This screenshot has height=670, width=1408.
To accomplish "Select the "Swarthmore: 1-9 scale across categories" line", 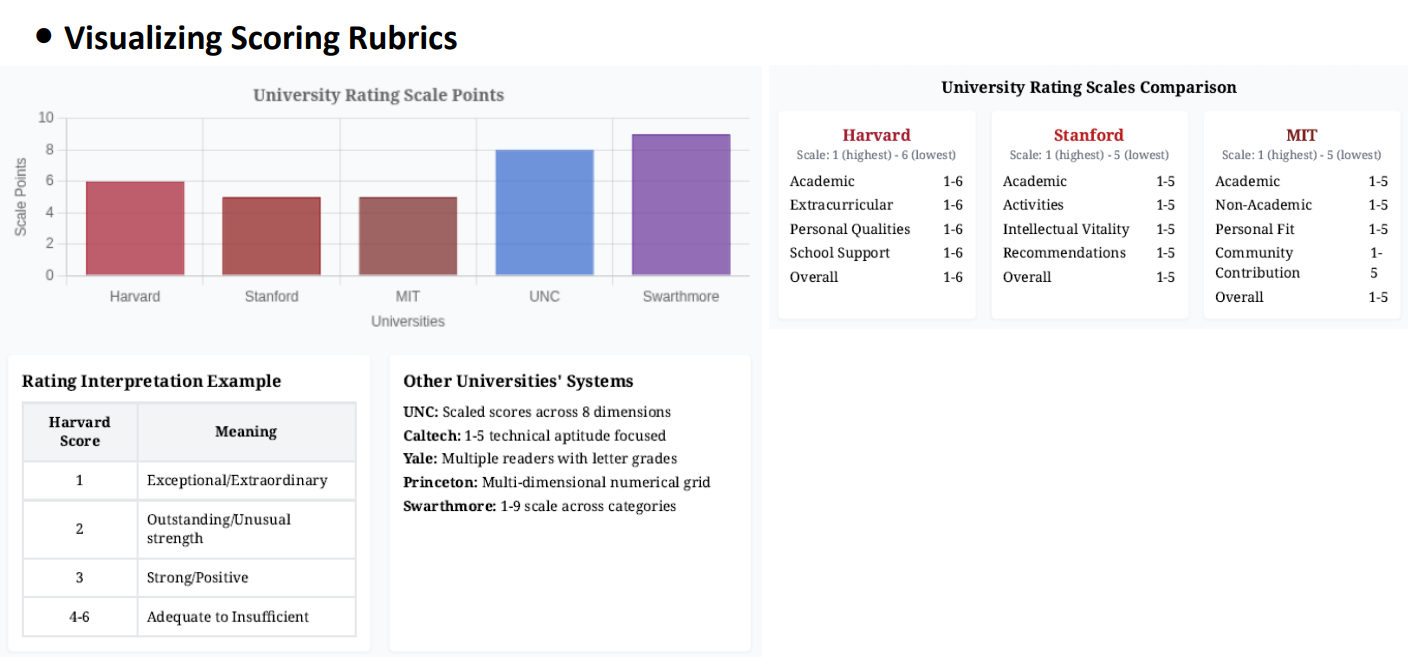I will 540,506.
